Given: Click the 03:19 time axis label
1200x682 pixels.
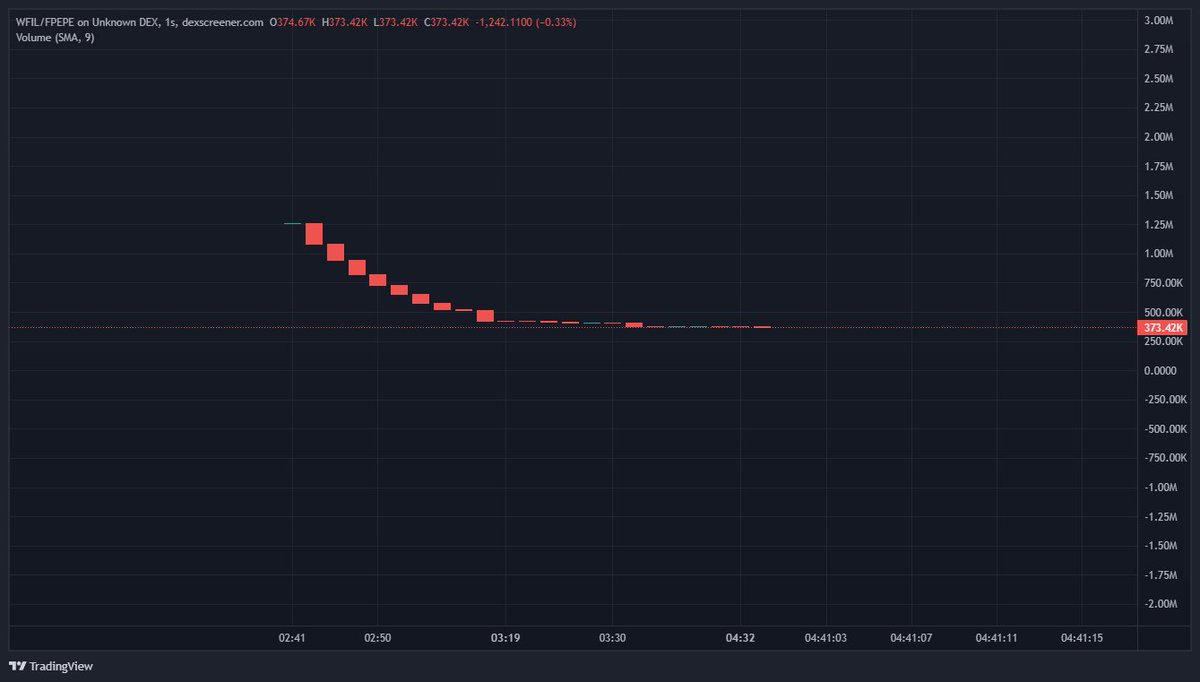Looking at the screenshot, I should 505,637.
